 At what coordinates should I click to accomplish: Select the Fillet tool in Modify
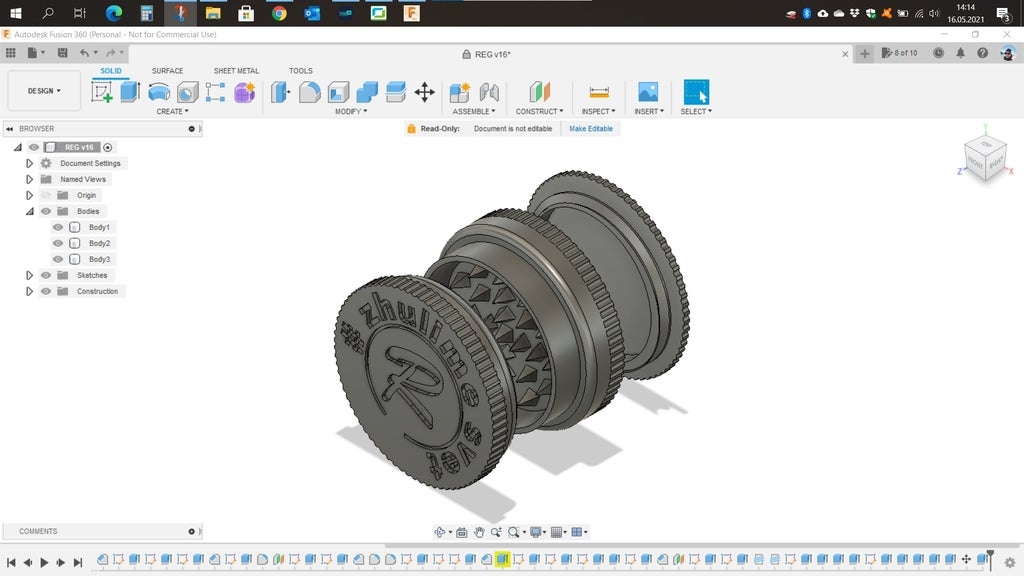[310, 92]
